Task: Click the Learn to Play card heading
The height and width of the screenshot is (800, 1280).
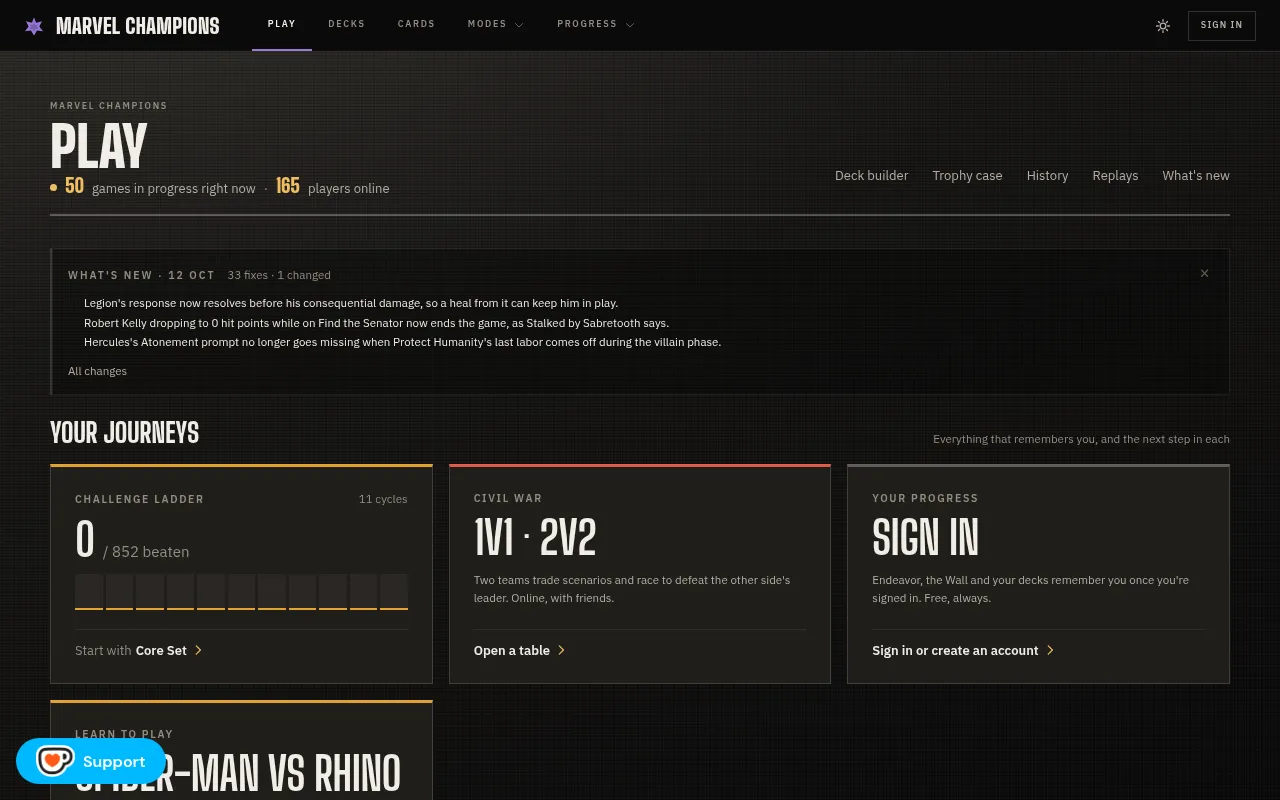Action: pyautogui.click(x=238, y=772)
